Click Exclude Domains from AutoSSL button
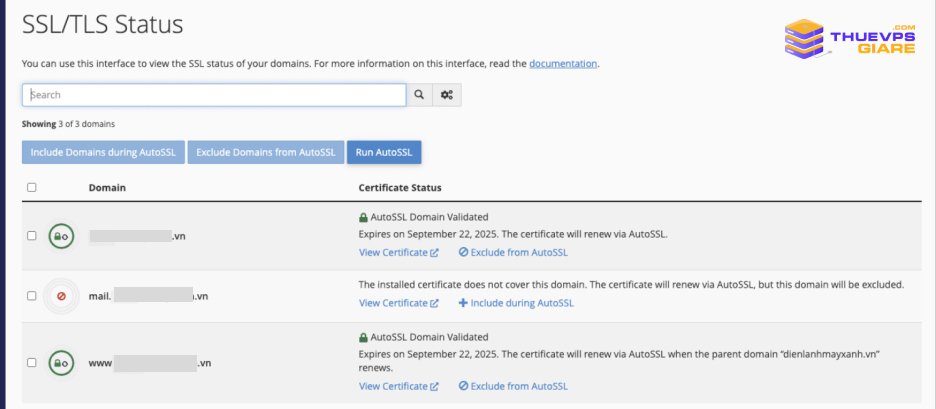Screen dimensions: 936x409 pyautogui.click(x=266, y=152)
